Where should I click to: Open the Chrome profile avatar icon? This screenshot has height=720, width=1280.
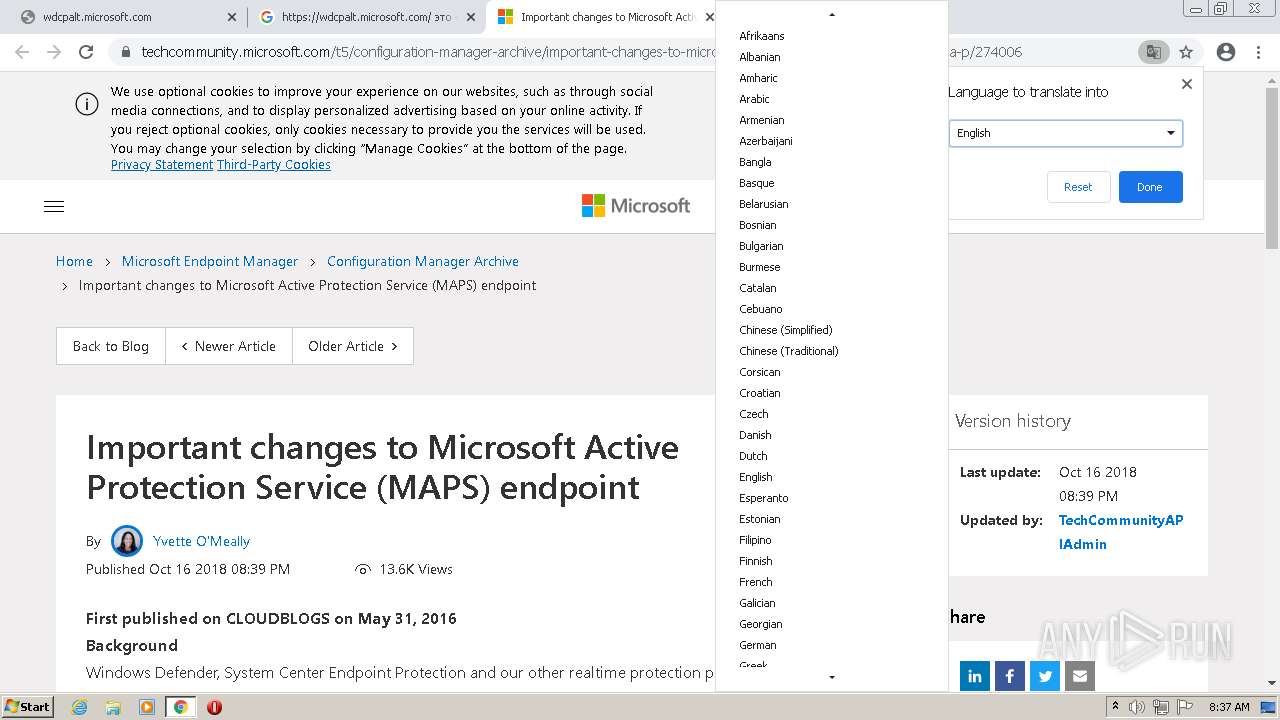click(x=1226, y=52)
